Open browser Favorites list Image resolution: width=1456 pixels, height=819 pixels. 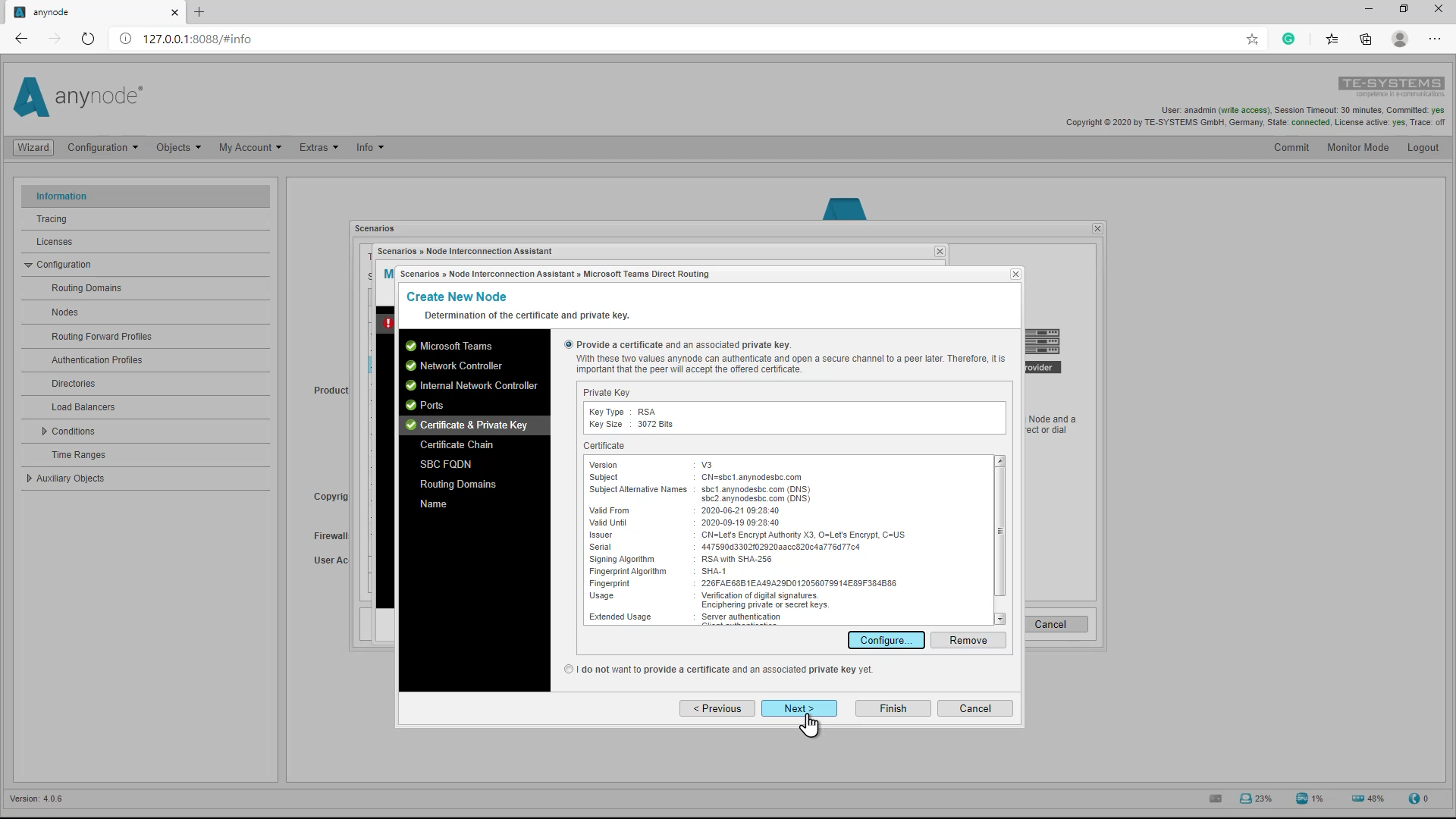click(x=1332, y=39)
